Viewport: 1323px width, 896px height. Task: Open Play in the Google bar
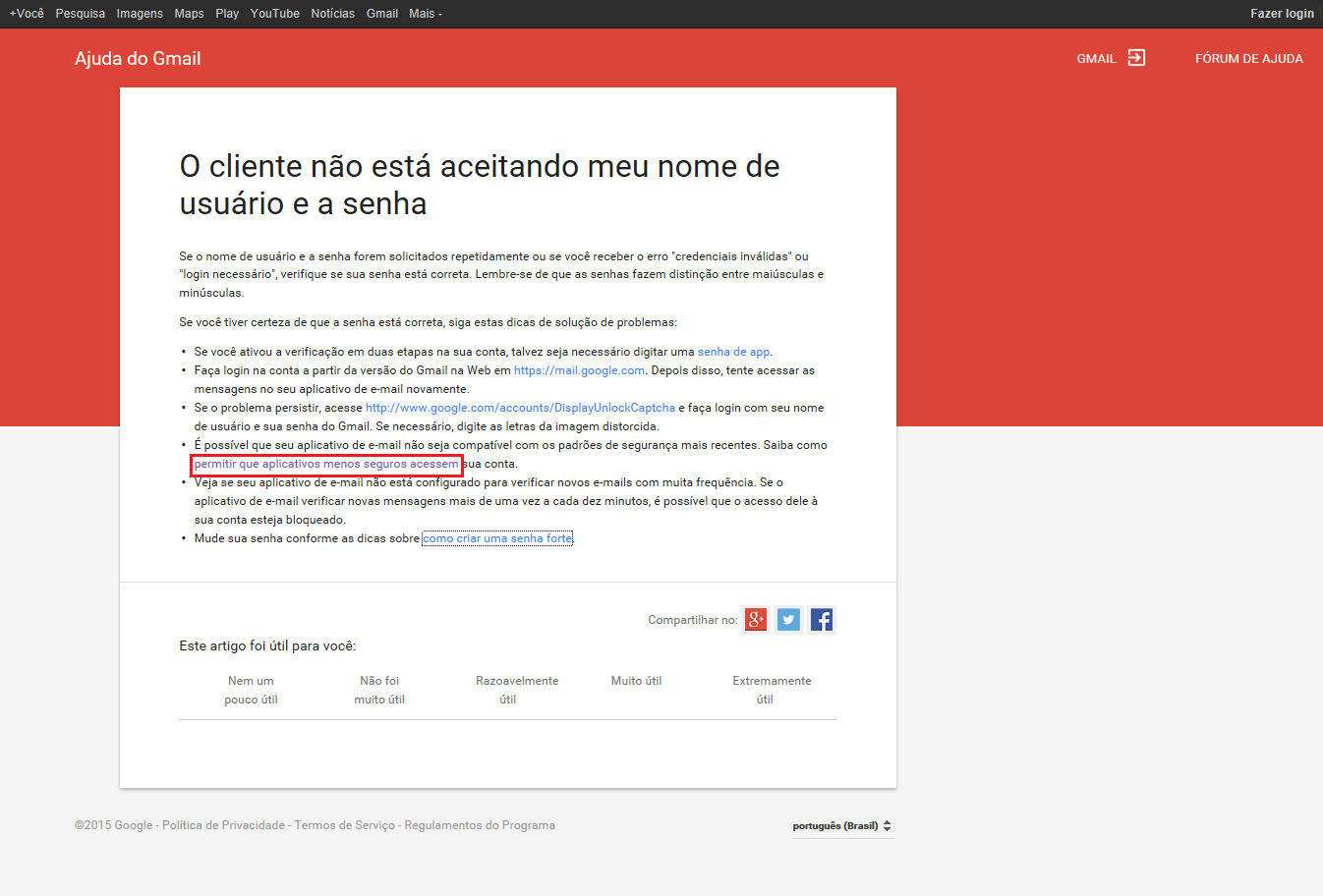point(227,14)
